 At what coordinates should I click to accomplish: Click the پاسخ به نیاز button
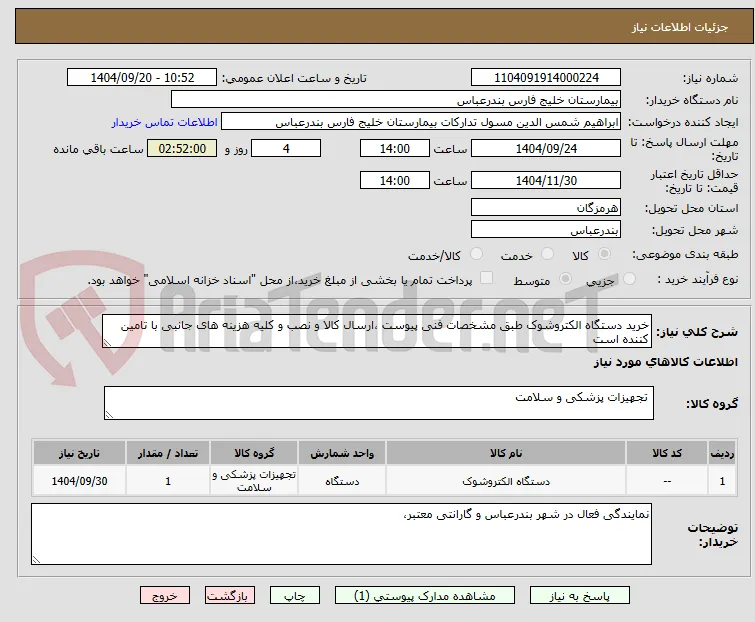pyautogui.click(x=580, y=596)
